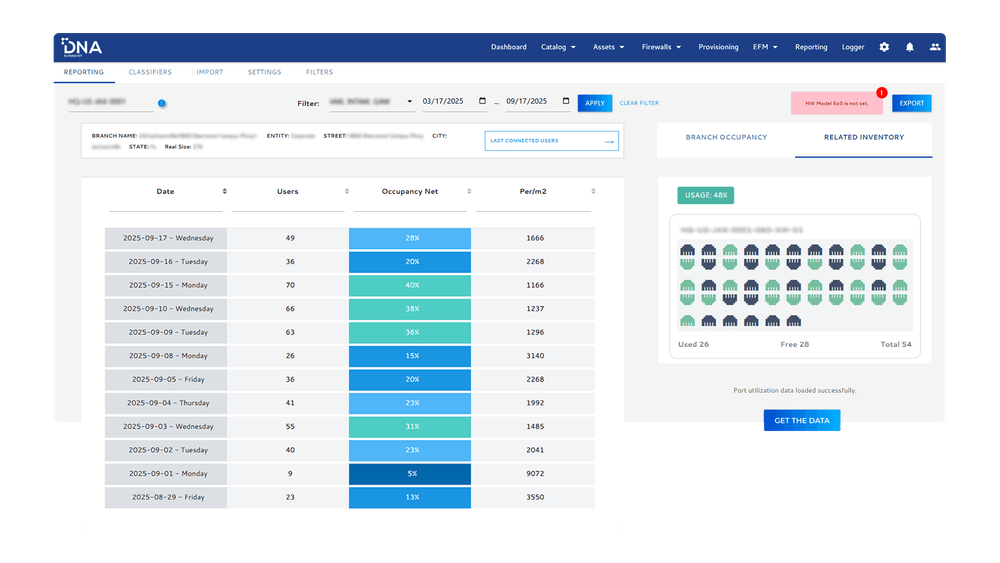Switch to the Branch Occupancy tab
The width and height of the screenshot is (1000, 563).
point(726,137)
